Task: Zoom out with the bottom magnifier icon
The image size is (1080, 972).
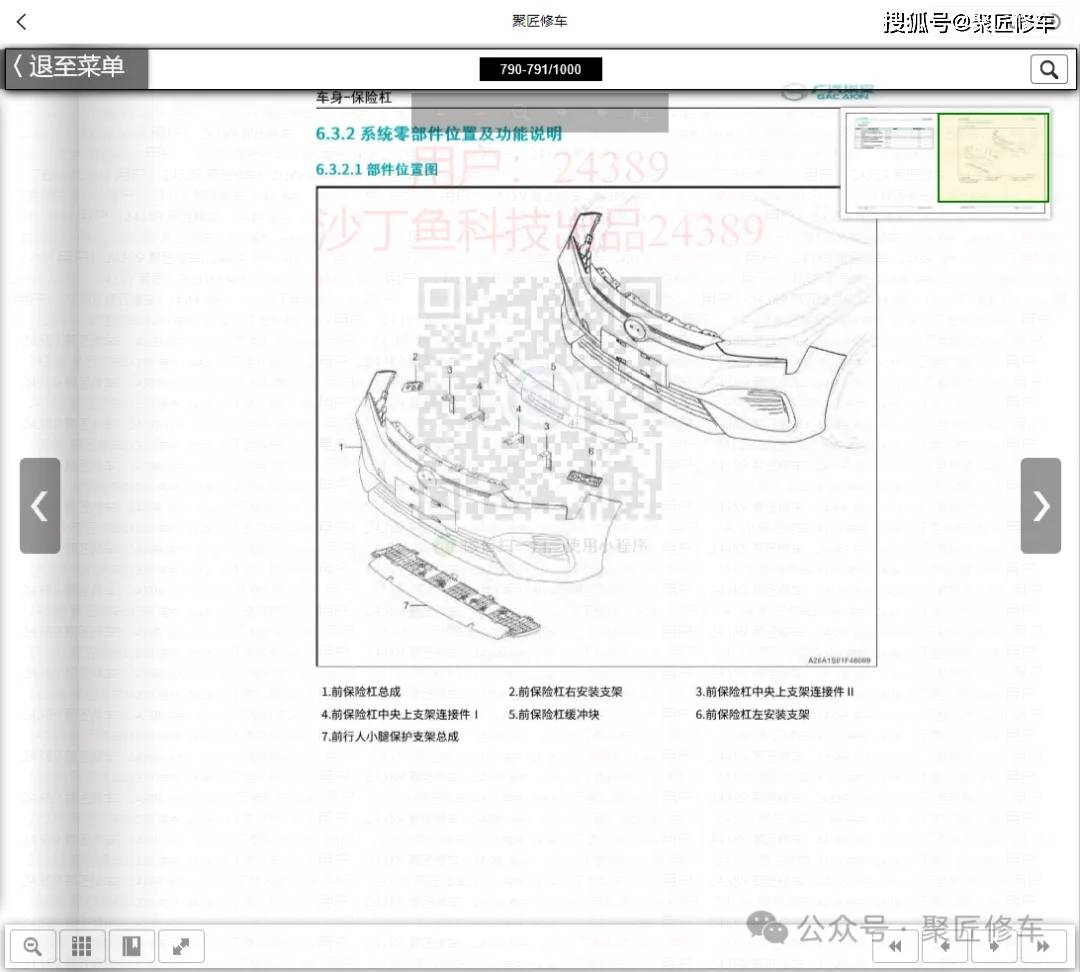Action: click(x=32, y=946)
